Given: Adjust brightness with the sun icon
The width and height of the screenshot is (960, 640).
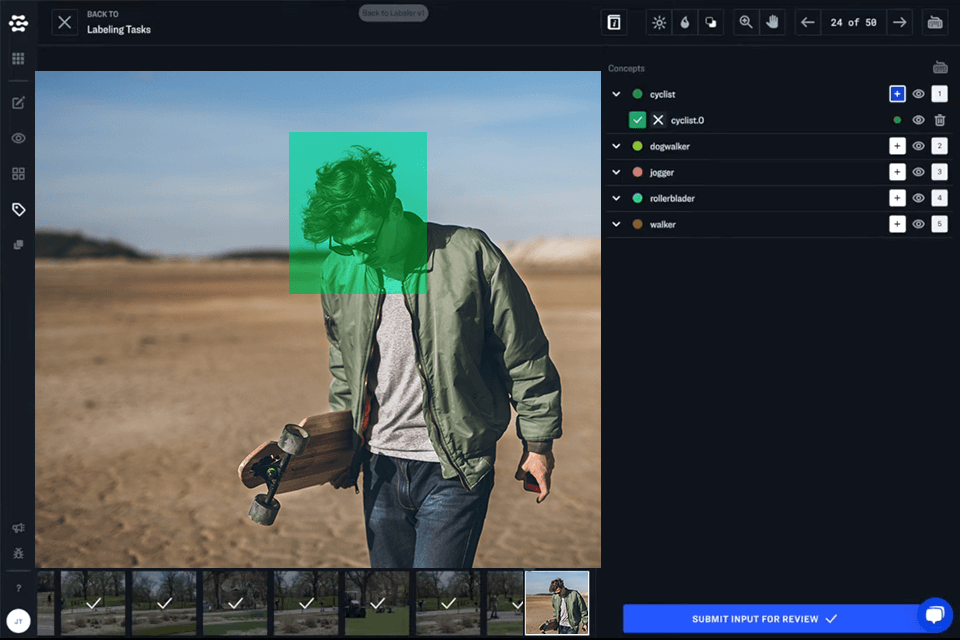Looking at the screenshot, I should pyautogui.click(x=659, y=23).
